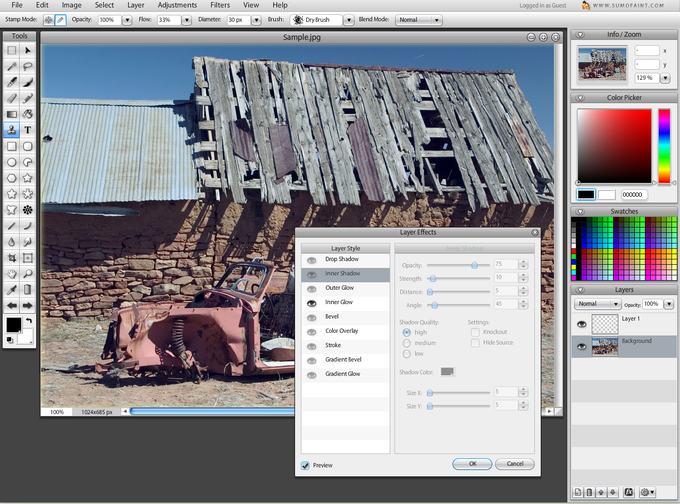Select the Smudge tool

pos(27,242)
